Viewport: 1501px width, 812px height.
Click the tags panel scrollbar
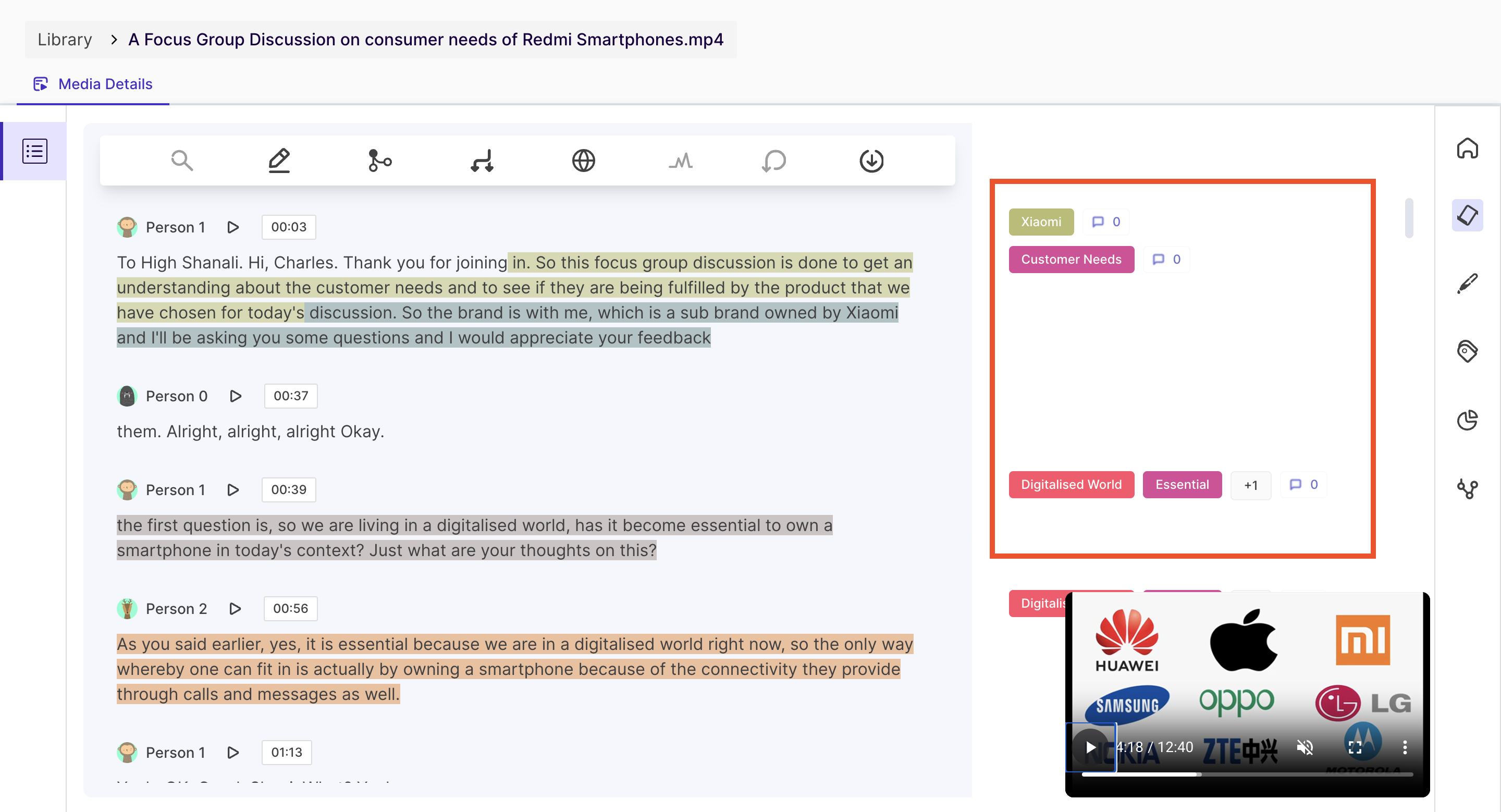pyautogui.click(x=1408, y=218)
